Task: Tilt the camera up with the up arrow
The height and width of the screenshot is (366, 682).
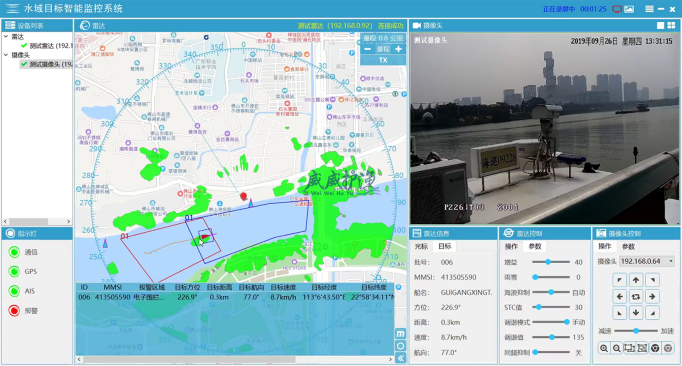Action: 636,280
